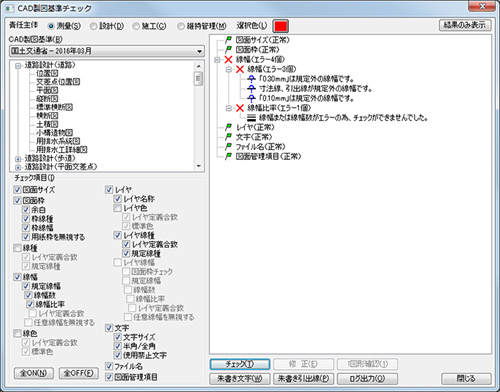The width and height of the screenshot is (500, 392).
Task: Select 「0.30mm」は規定外の線幅です result text
Action: point(306,79)
